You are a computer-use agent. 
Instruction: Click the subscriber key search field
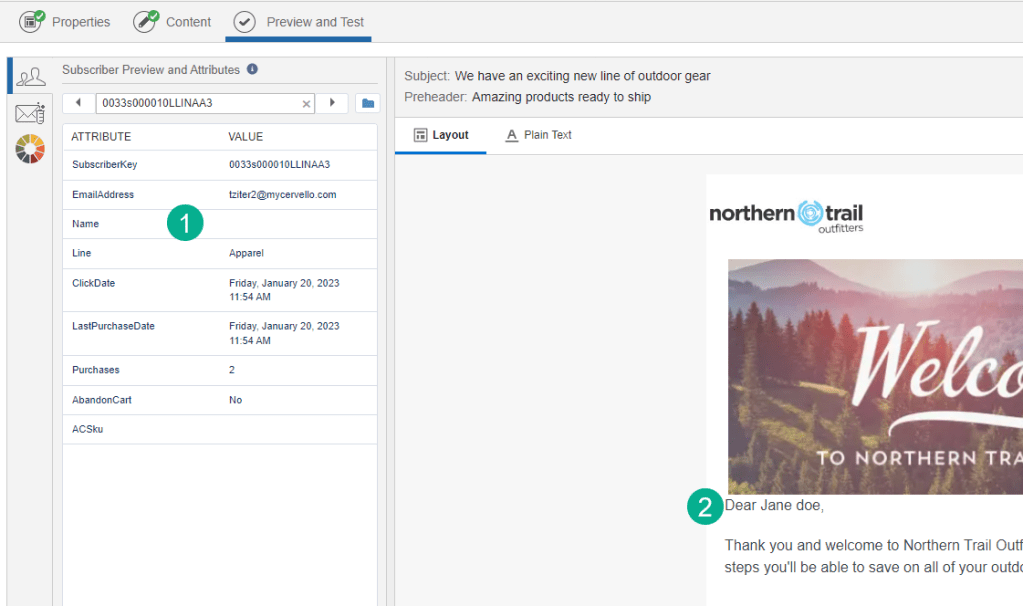pyautogui.click(x=198, y=104)
